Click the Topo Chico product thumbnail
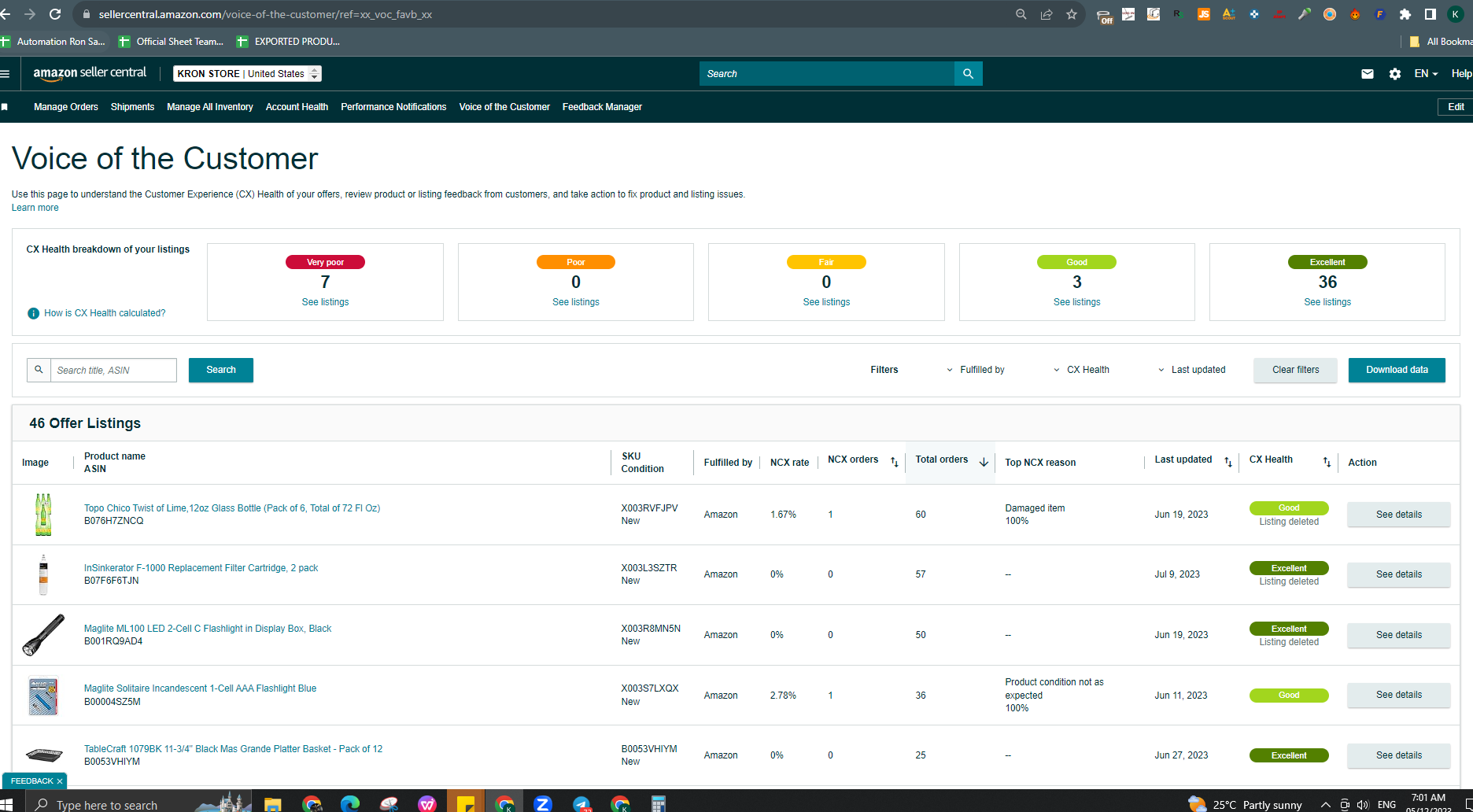This screenshot has width=1473, height=812. (43, 515)
